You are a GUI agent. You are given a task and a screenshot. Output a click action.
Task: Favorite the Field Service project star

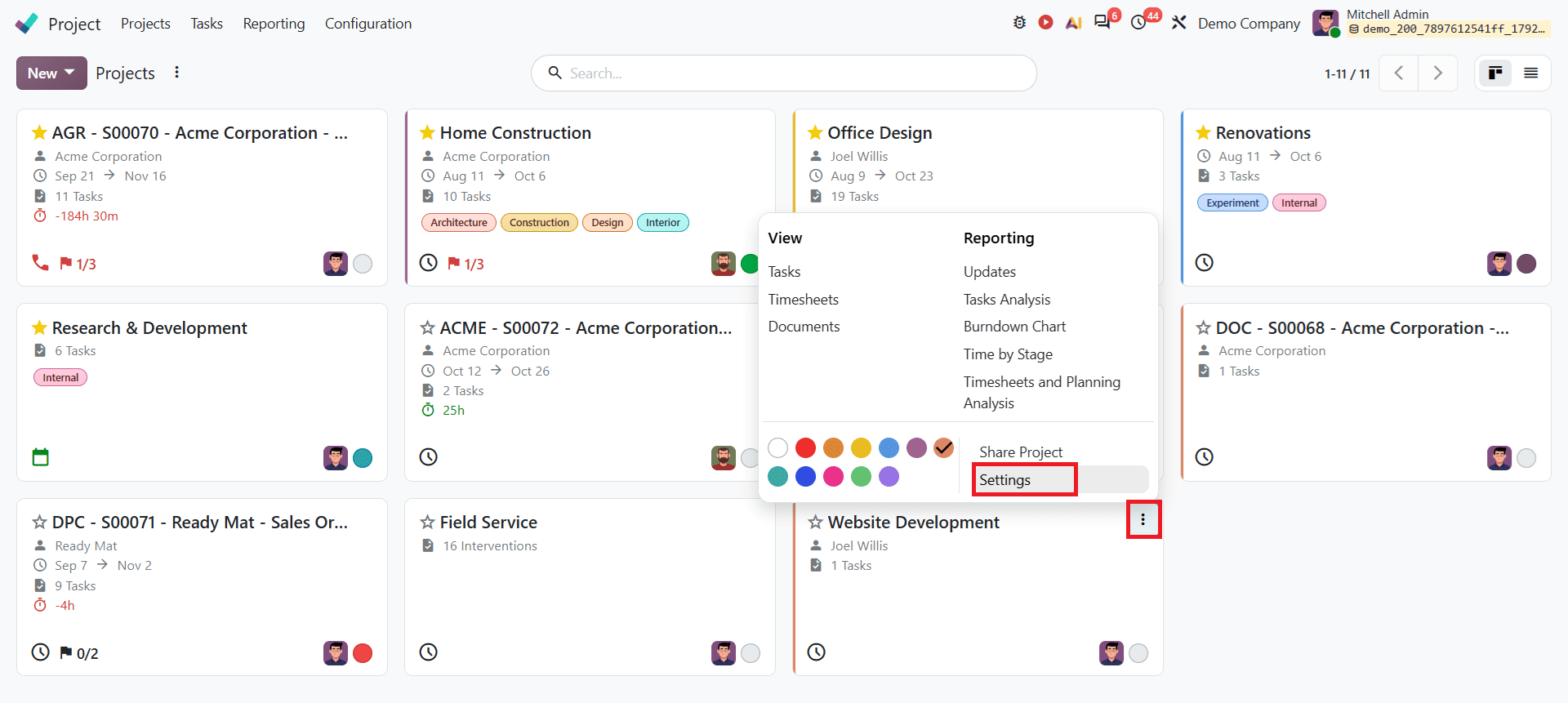[x=427, y=522]
